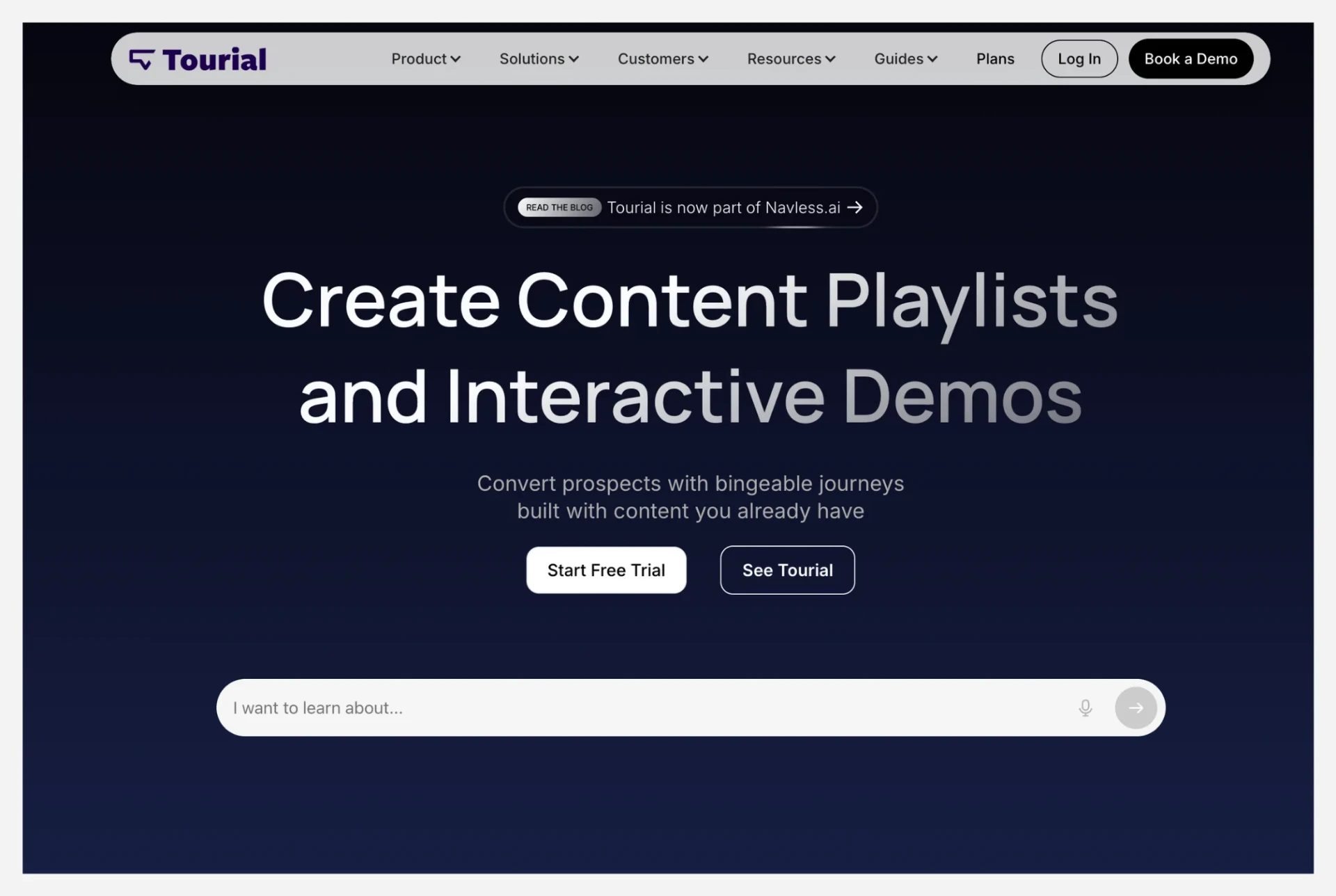Expand the Guides dropdown
Viewport: 1336px width, 896px height.
coord(906,59)
